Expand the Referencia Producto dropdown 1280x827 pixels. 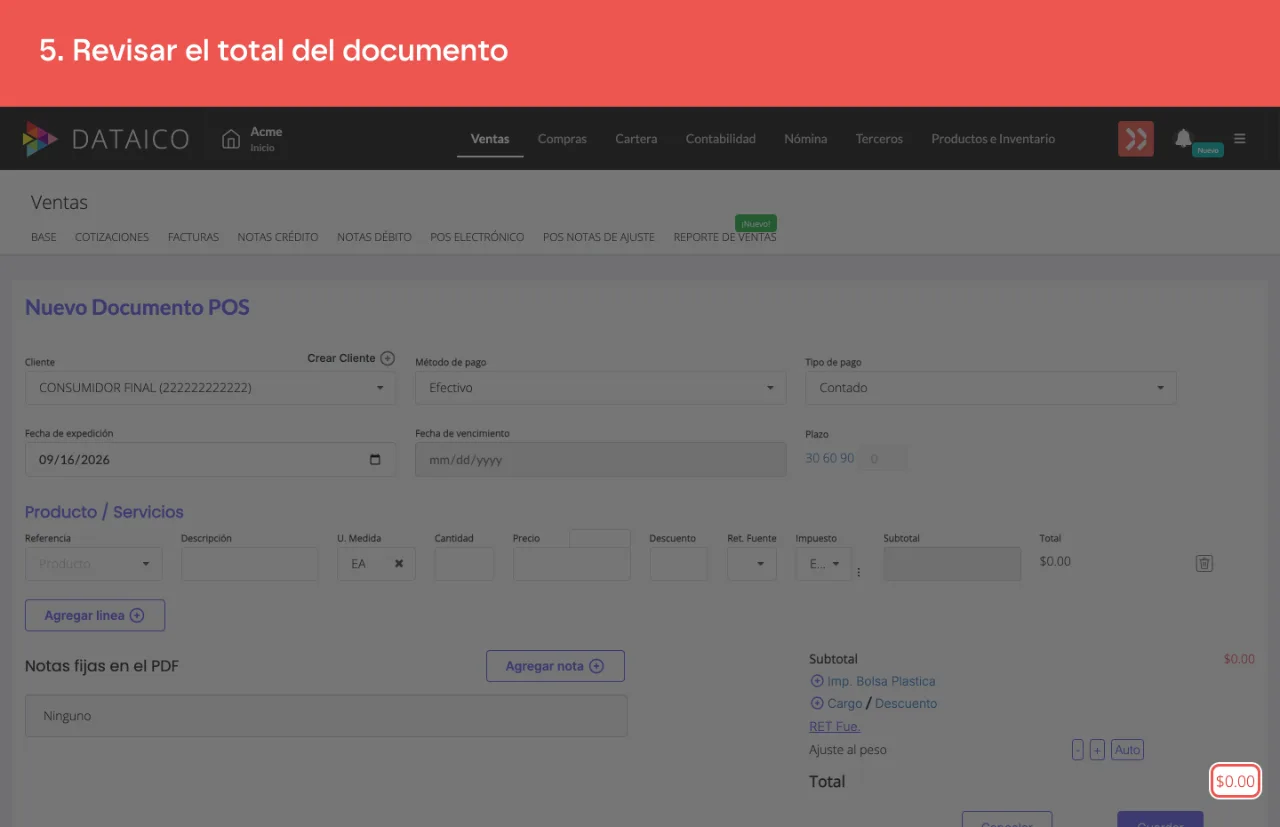click(94, 564)
